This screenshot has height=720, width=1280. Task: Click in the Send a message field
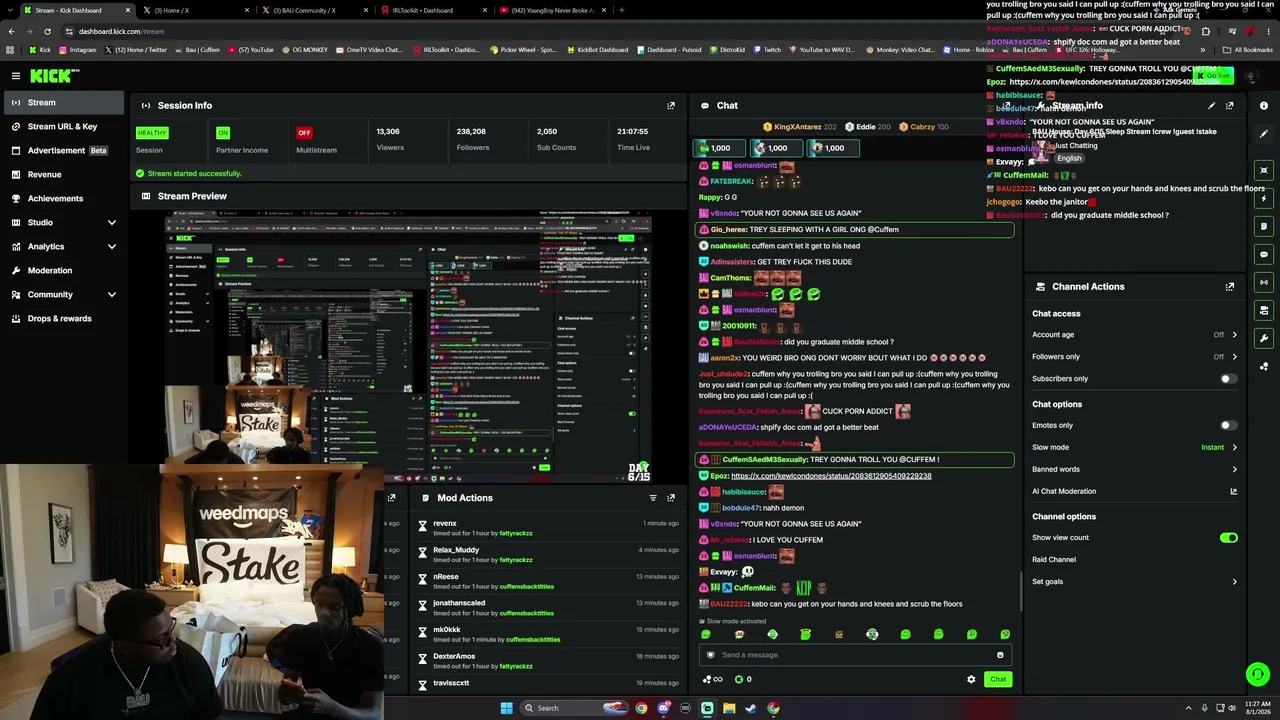(x=855, y=655)
